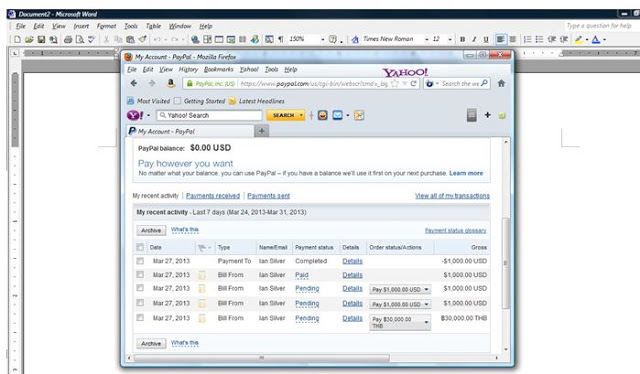Reload the PayPal page
The height and width of the screenshot is (374, 640).
413,83
